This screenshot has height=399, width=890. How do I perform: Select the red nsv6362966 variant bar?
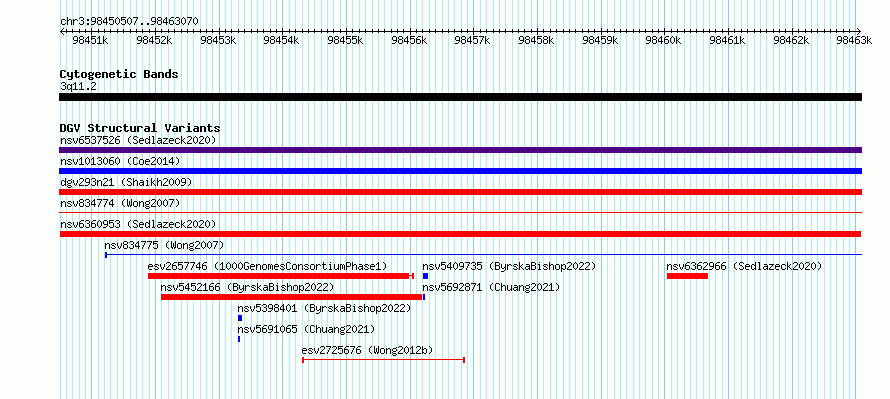click(687, 276)
